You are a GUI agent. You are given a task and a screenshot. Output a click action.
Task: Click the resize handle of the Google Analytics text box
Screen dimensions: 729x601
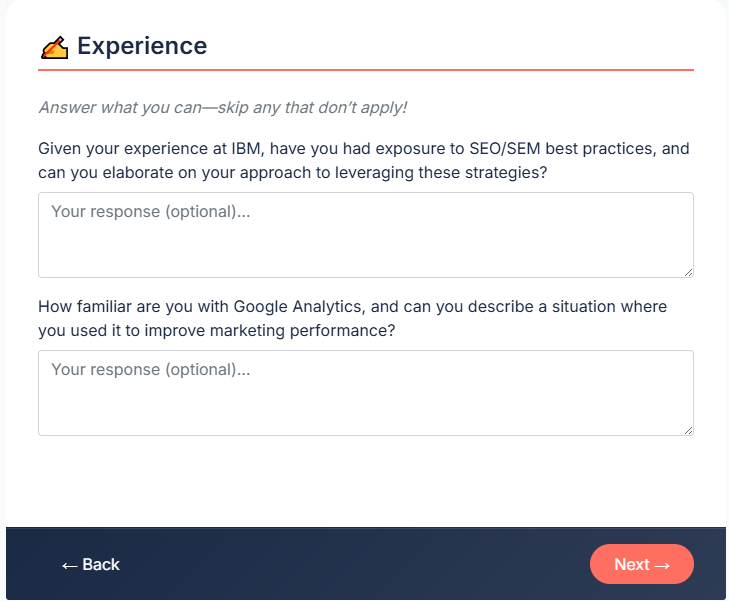click(688, 430)
